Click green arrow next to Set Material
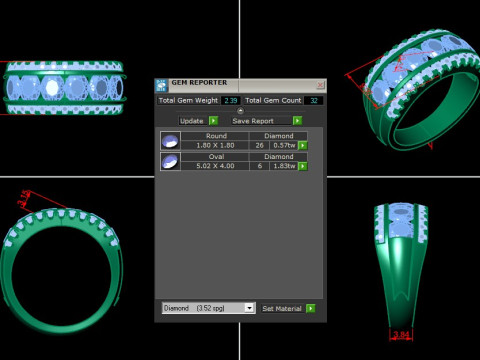This screenshot has height=360, width=480. (x=310, y=308)
